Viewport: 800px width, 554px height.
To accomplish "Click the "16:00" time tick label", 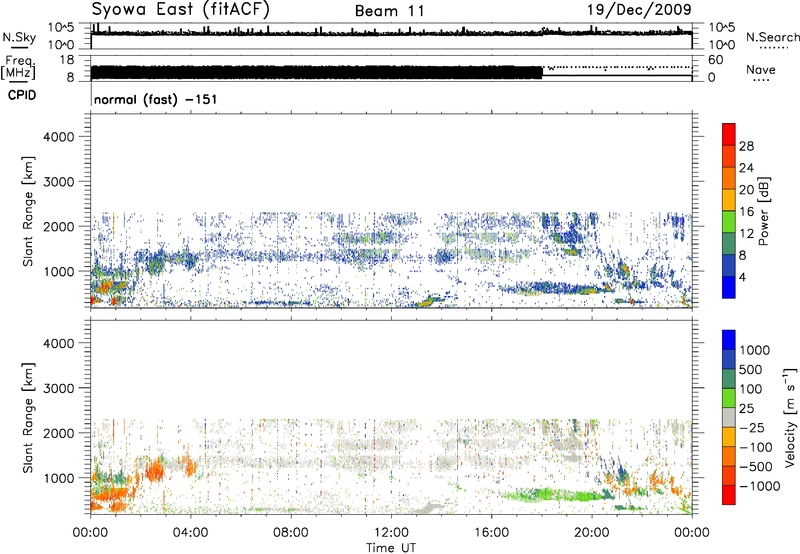I will [x=491, y=533].
